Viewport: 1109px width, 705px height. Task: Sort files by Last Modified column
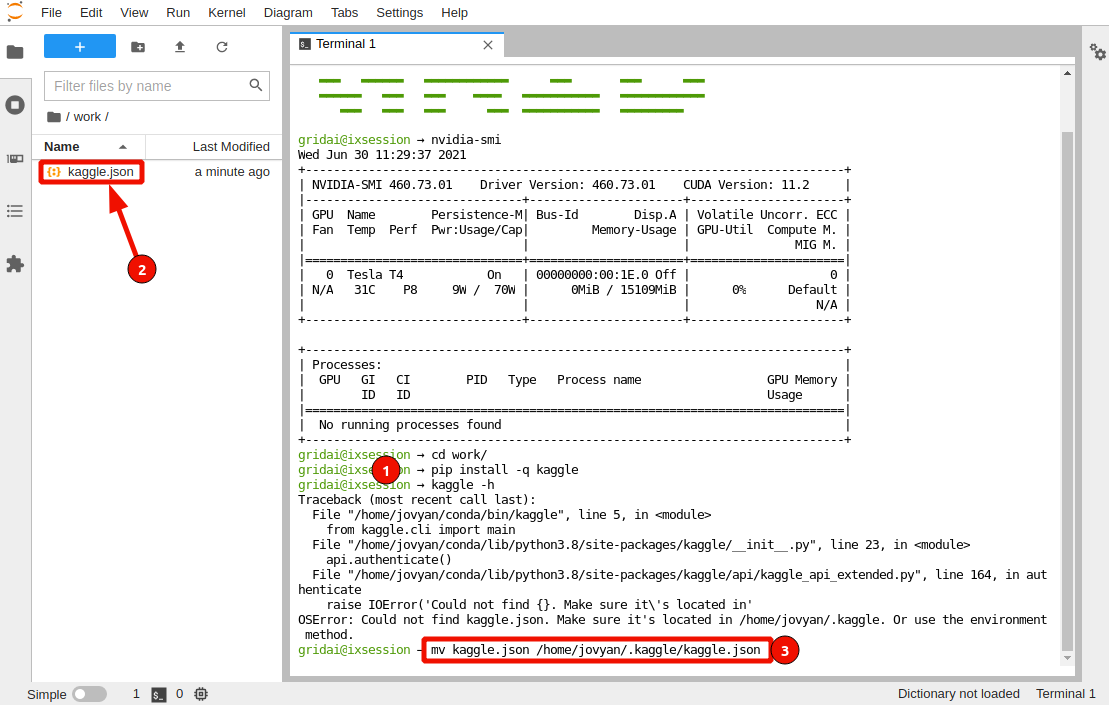coord(231,147)
